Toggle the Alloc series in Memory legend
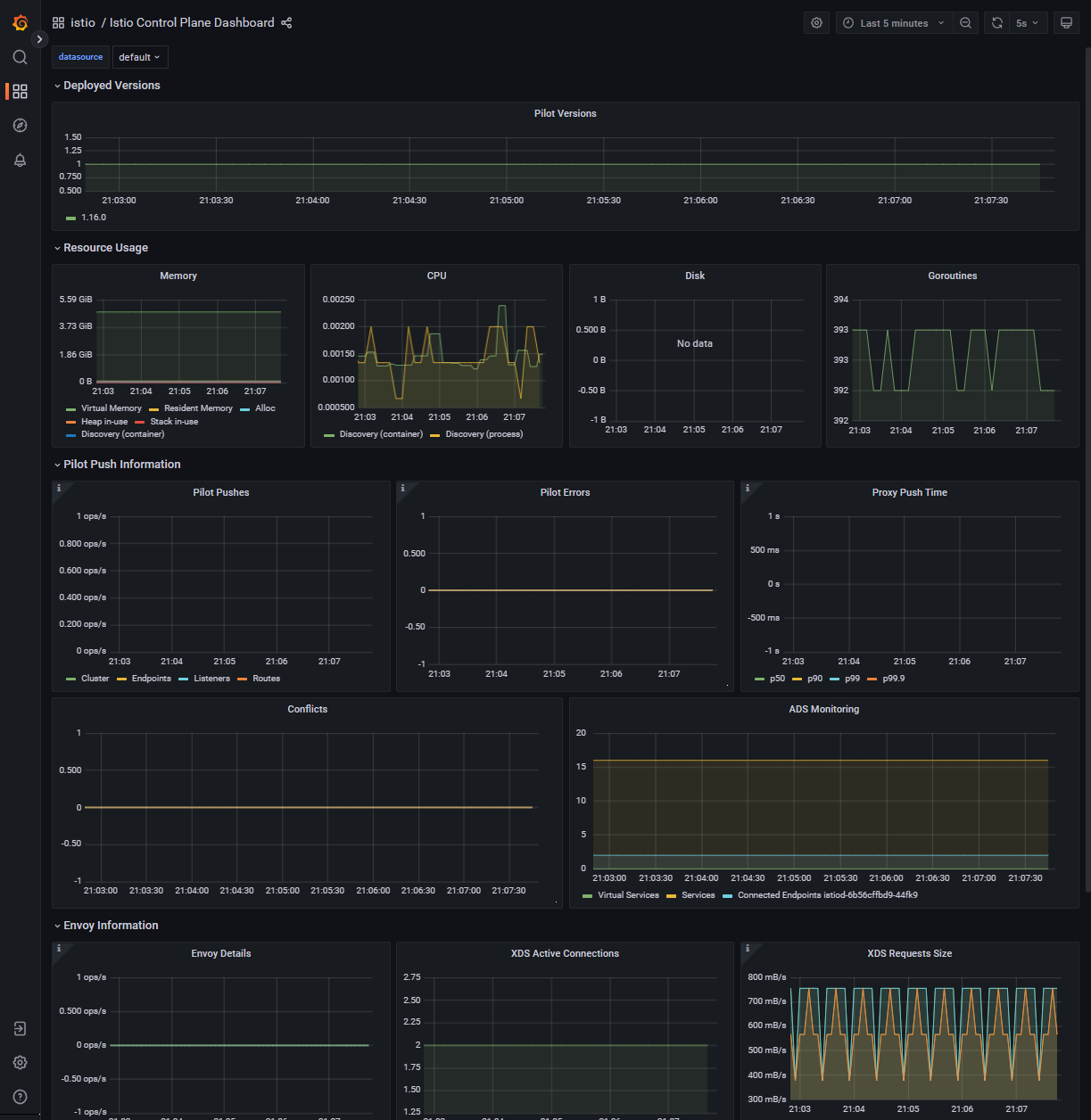This screenshot has height=1120, width=1091. coord(265,408)
